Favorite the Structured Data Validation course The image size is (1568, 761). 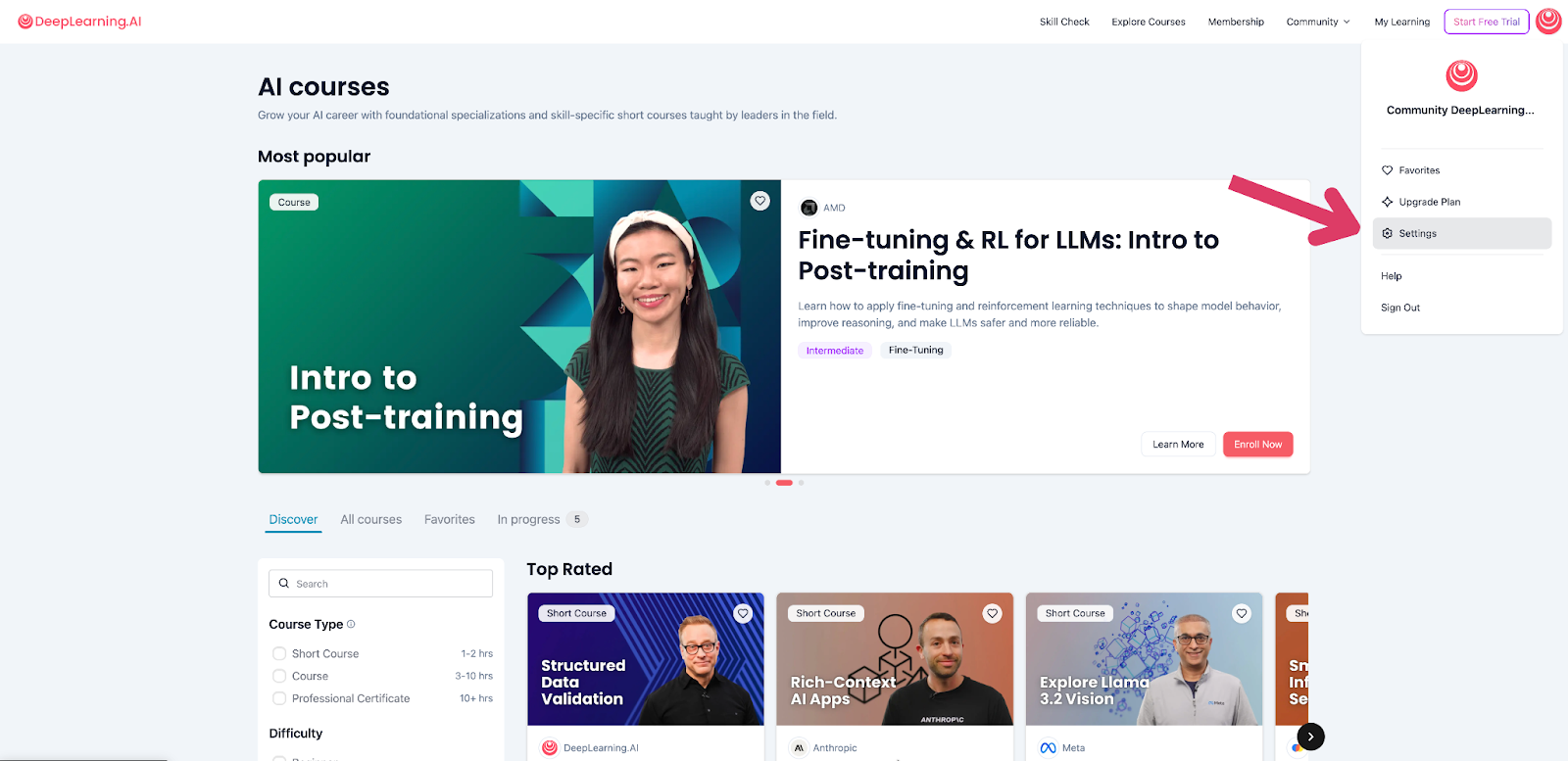click(x=743, y=613)
